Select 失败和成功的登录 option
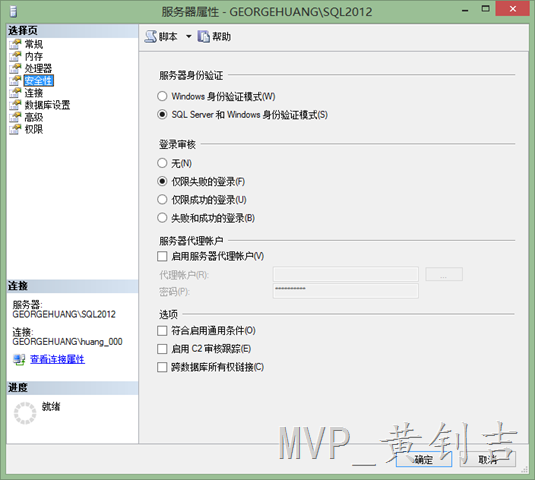The image size is (535, 480). 162,218
